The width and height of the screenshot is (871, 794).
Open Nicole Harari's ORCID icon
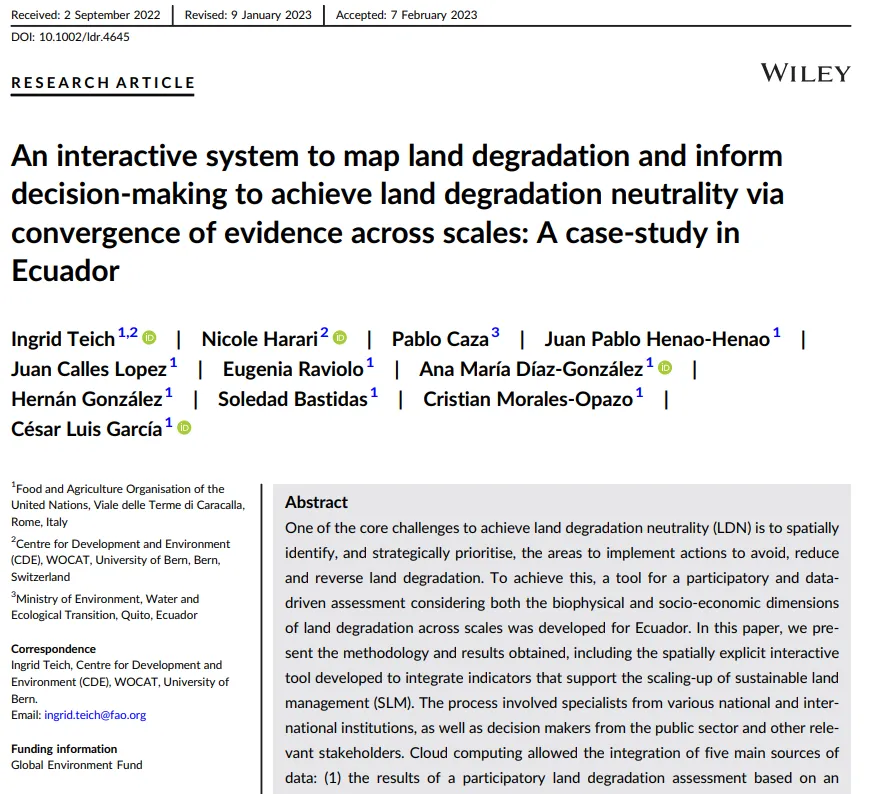(340, 339)
